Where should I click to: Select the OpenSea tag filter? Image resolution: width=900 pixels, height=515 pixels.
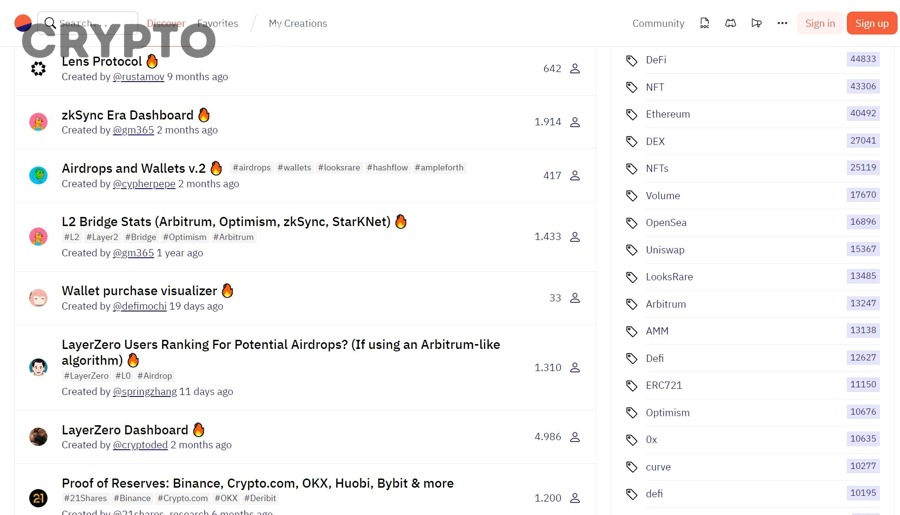[x=666, y=223]
